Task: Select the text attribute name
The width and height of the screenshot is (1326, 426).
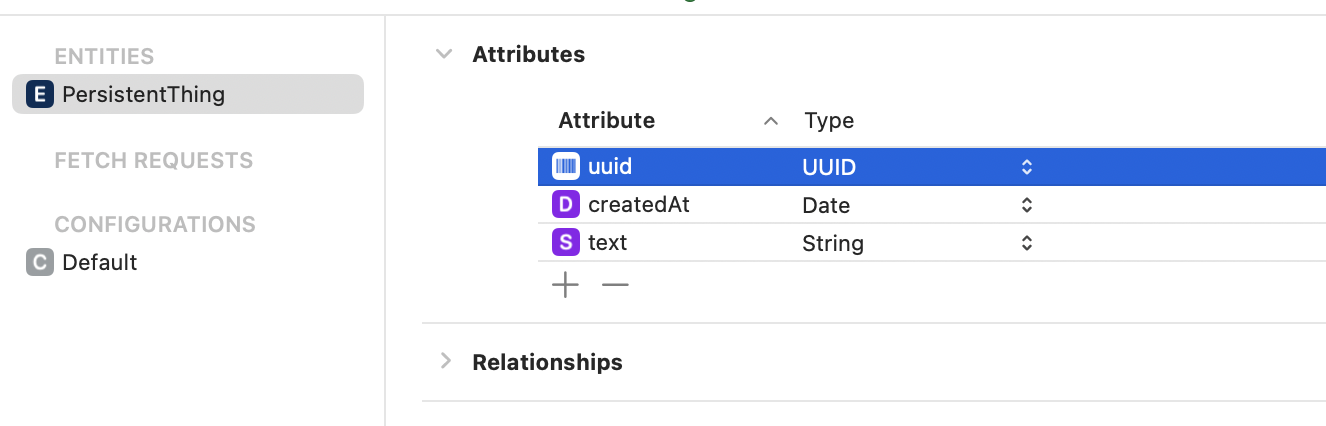Action: pos(607,243)
